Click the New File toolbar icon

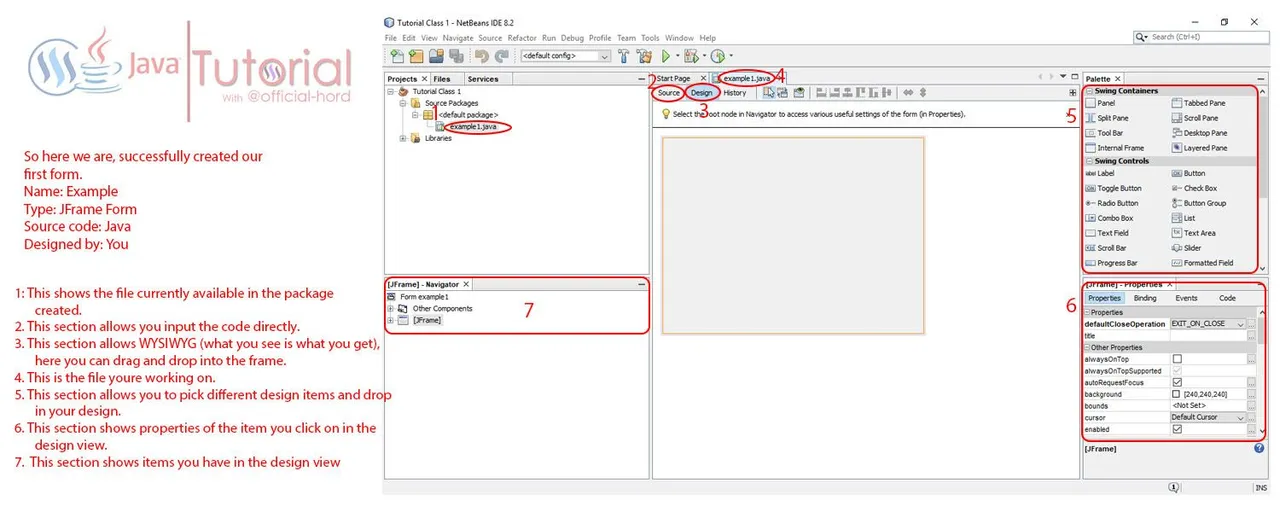[x=398, y=56]
